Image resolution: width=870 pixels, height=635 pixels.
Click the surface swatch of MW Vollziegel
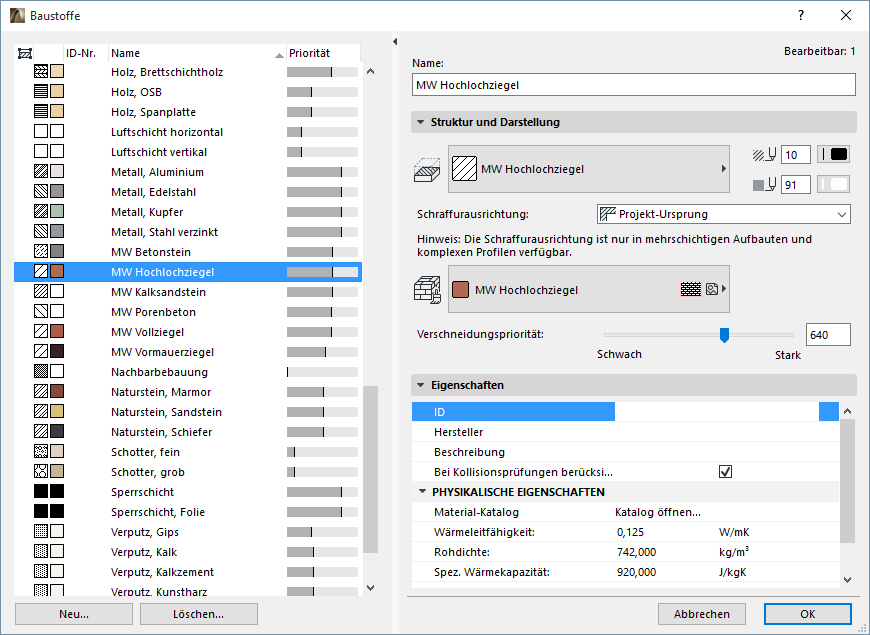pyautogui.click(x=57, y=331)
